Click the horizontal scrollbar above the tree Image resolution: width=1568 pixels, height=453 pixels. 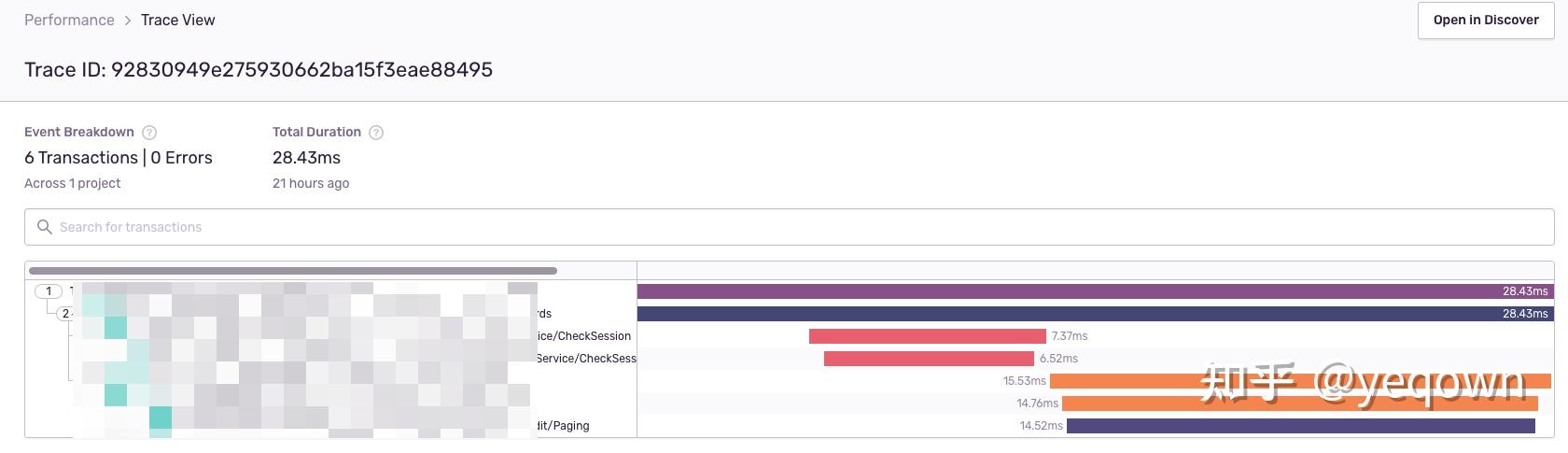(x=293, y=271)
